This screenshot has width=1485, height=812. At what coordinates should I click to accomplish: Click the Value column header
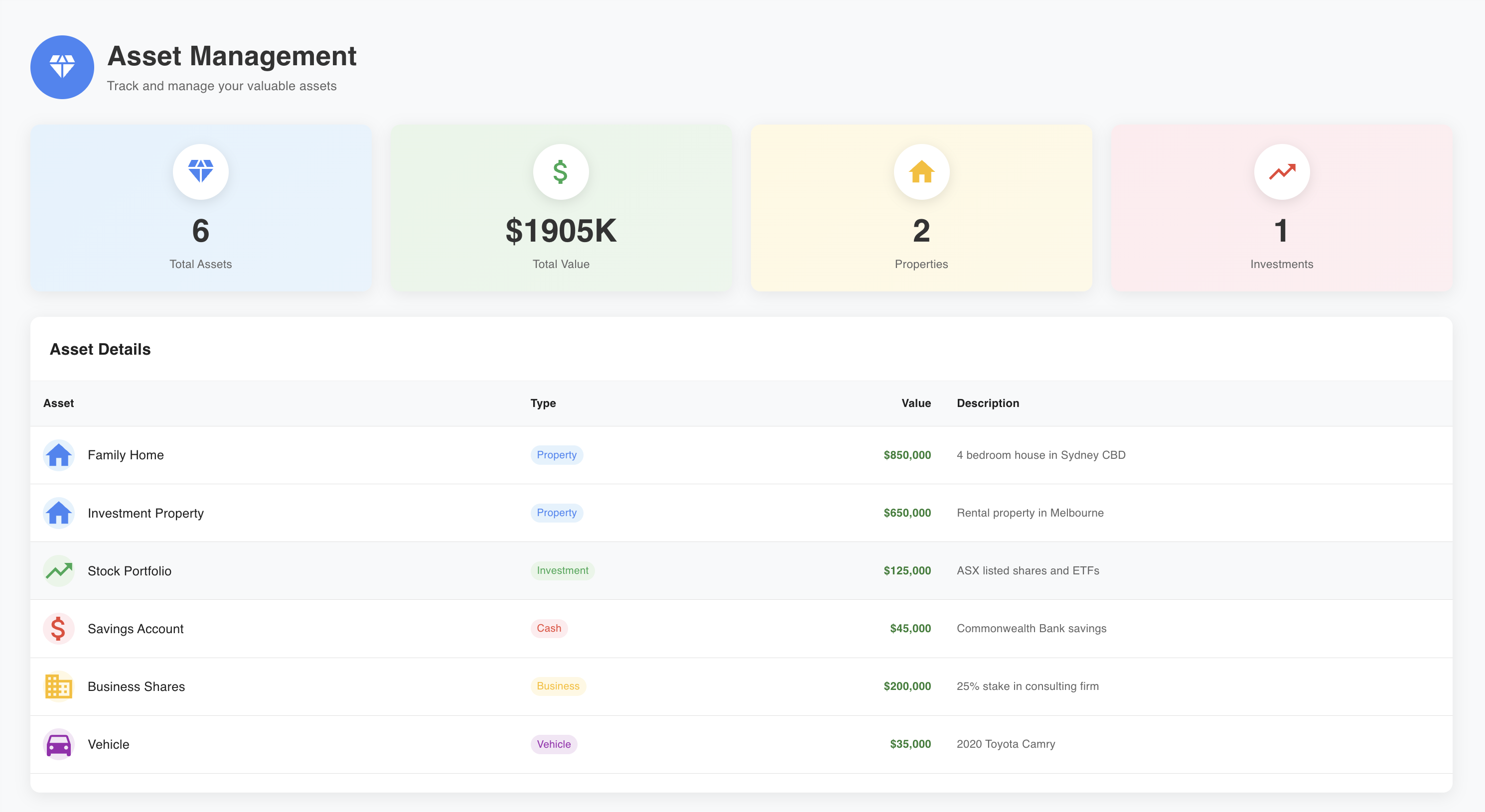point(915,403)
